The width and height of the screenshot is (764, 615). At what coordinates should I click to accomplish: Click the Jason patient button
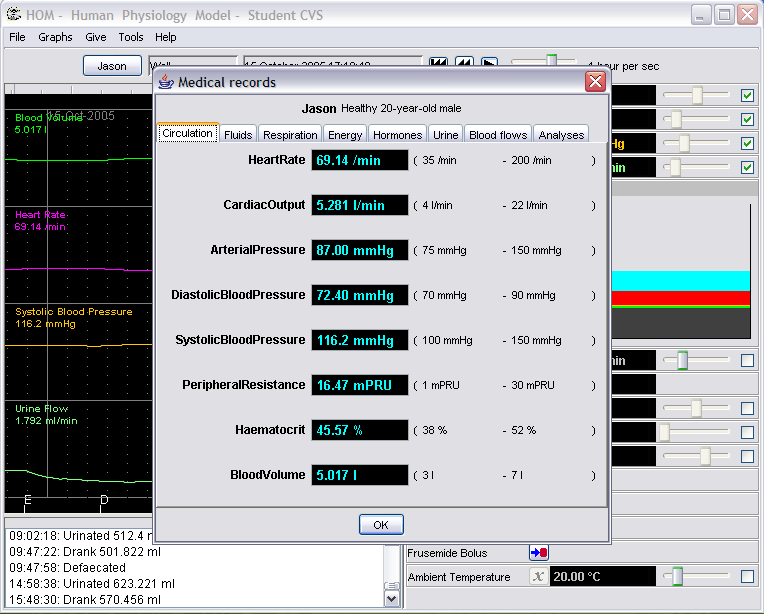(x=112, y=66)
